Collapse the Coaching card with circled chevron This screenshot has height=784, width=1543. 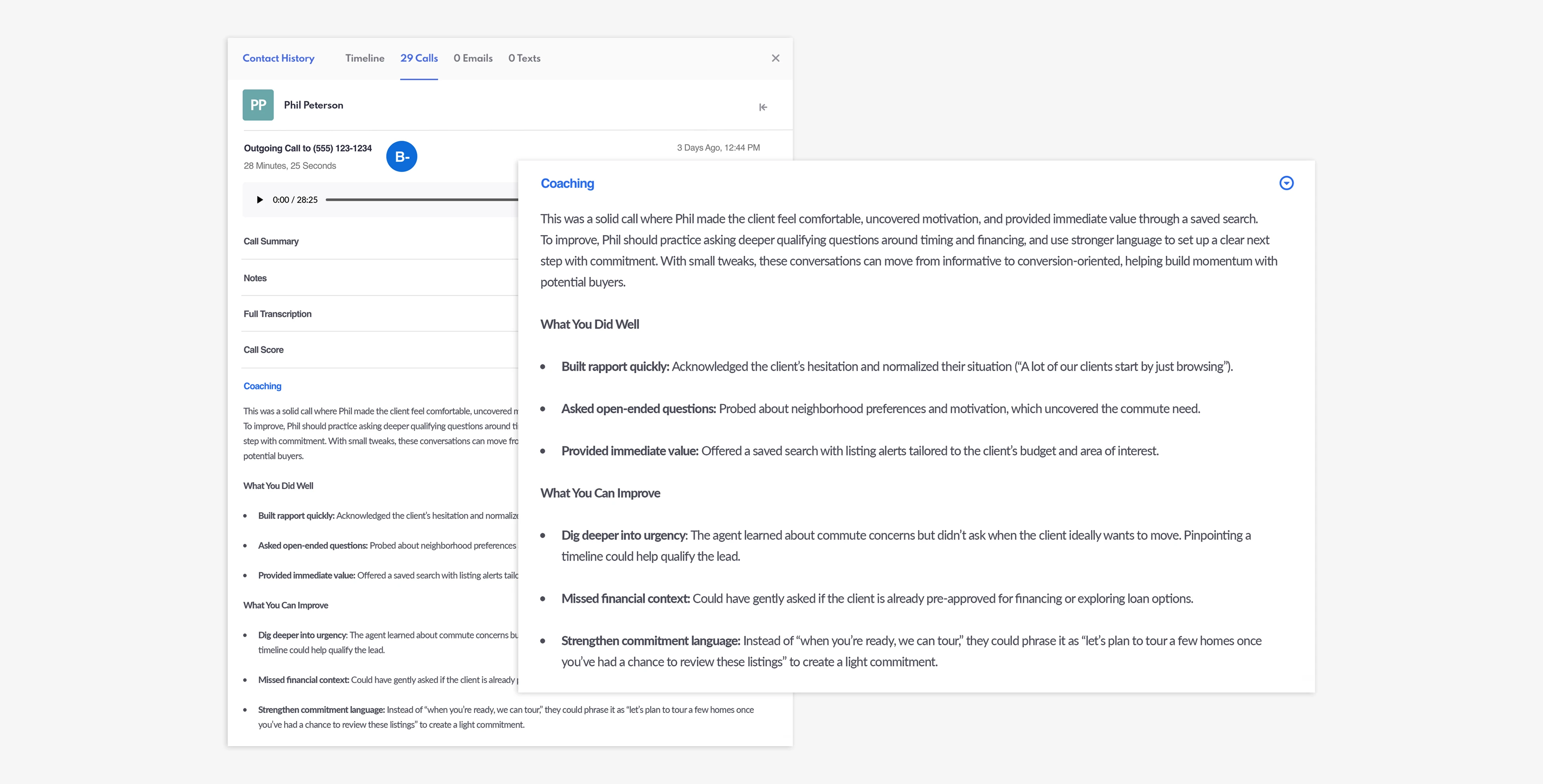(1286, 183)
